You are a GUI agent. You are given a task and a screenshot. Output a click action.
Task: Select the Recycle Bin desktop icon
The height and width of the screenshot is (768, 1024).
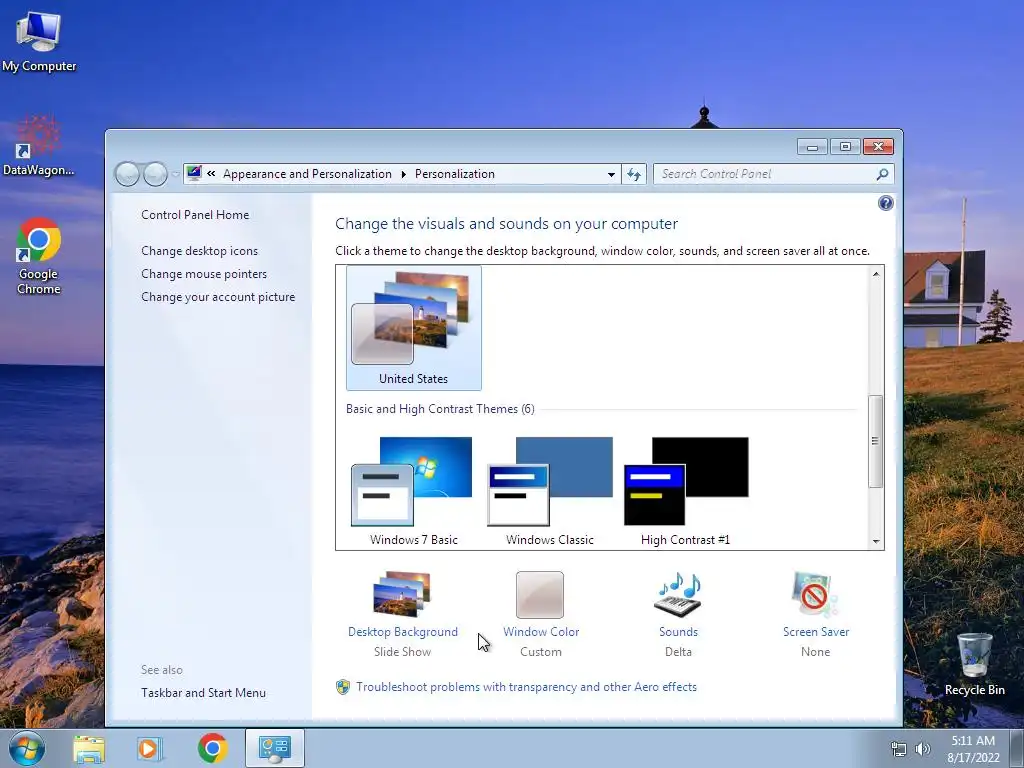(974, 664)
